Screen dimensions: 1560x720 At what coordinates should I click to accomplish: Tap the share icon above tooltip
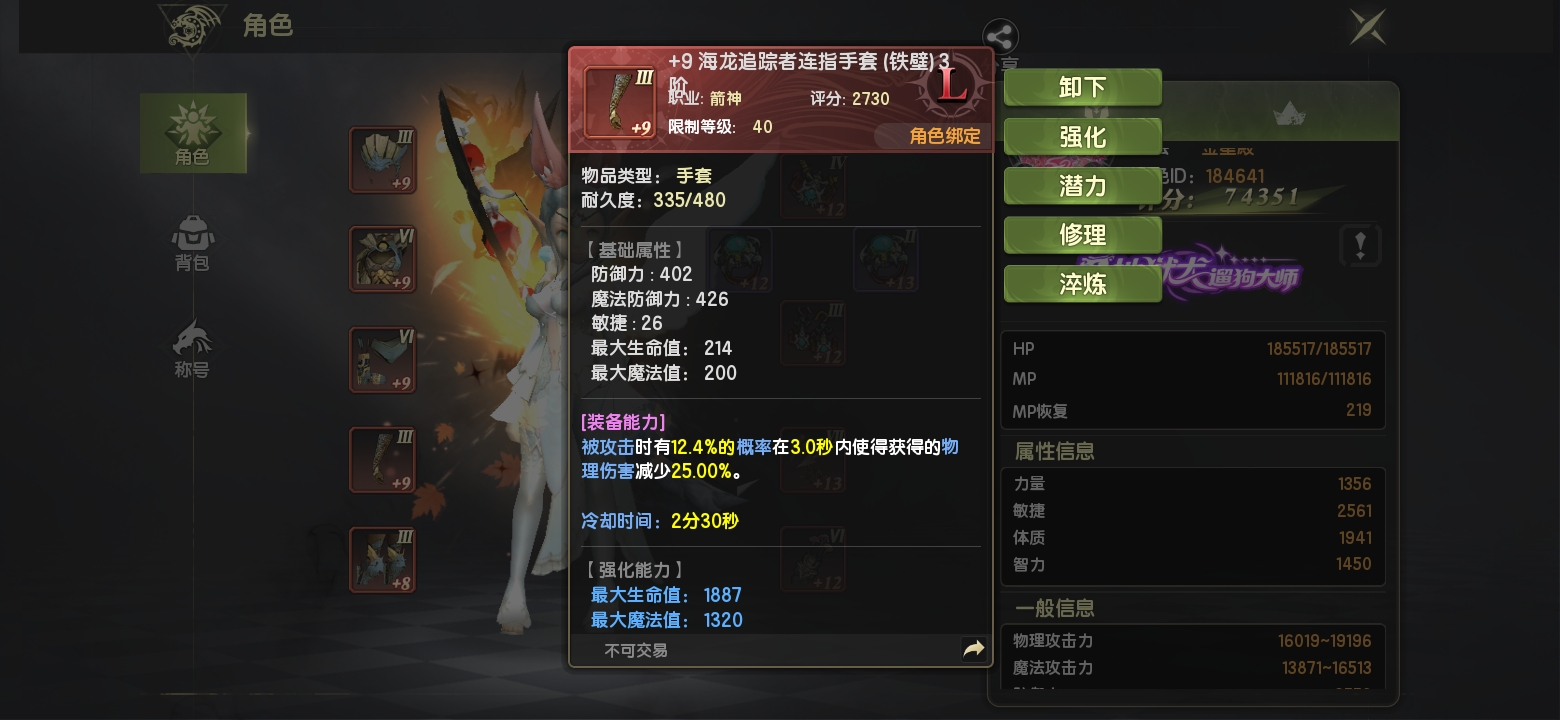pyautogui.click(x=1000, y=38)
